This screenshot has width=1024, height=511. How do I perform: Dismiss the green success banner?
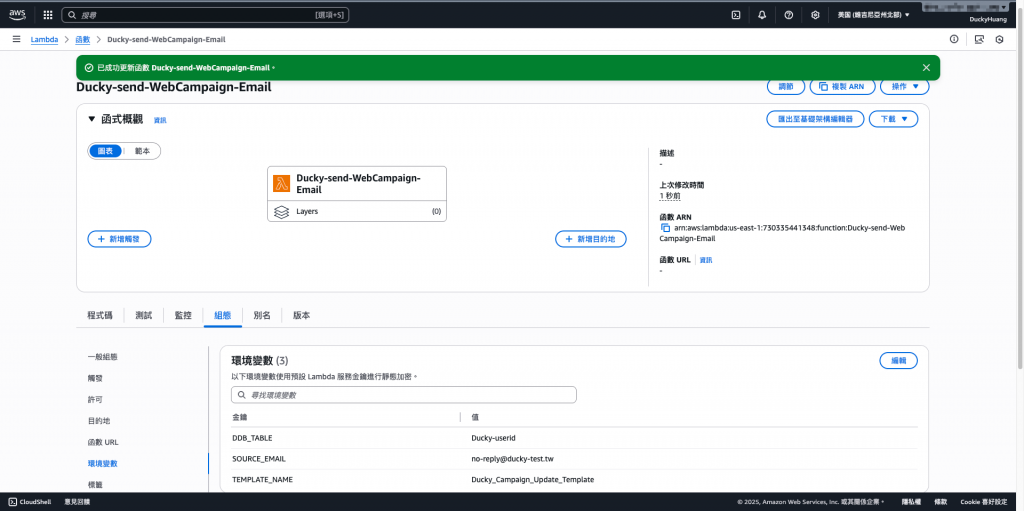point(926,67)
